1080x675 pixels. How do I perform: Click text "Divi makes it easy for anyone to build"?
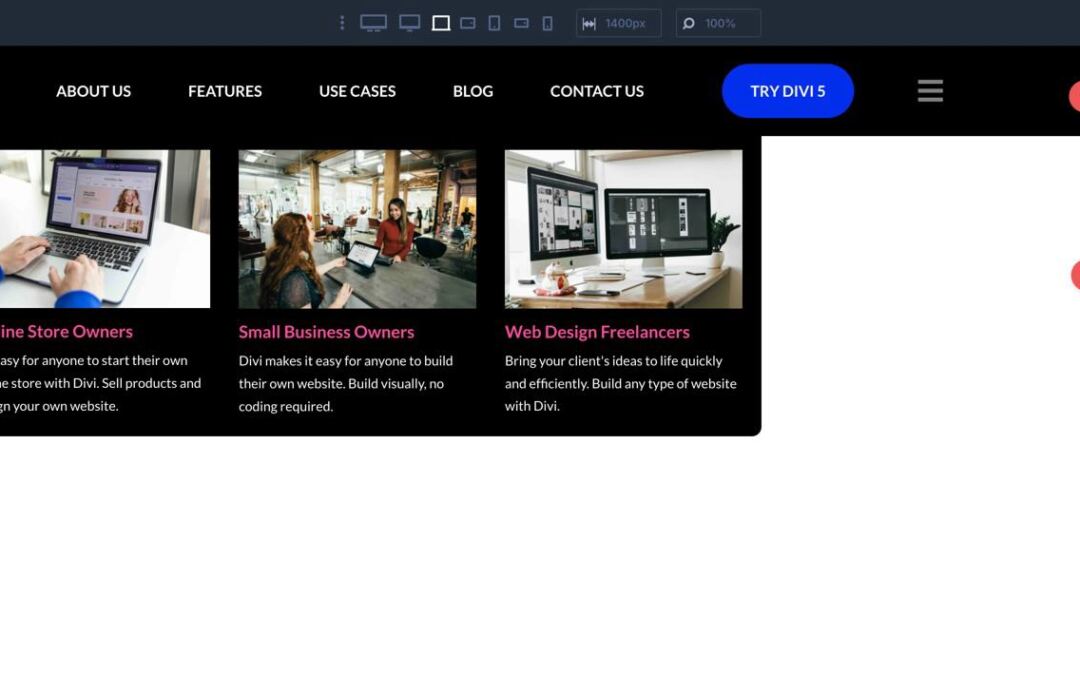tap(346, 361)
